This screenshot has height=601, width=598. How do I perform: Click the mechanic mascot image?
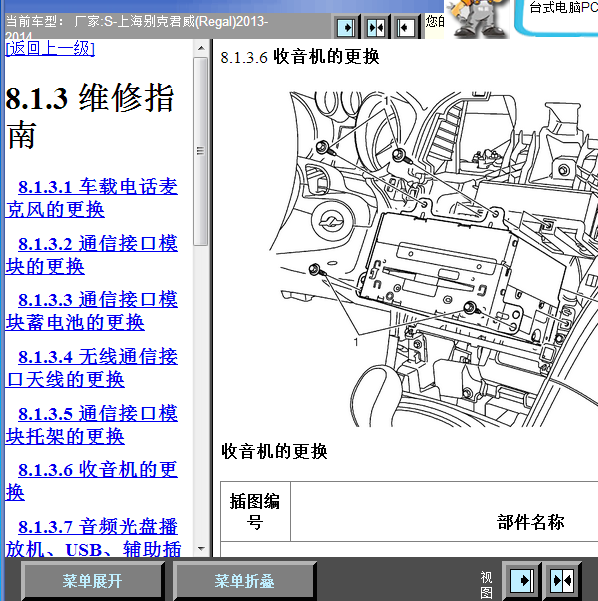pos(478,18)
